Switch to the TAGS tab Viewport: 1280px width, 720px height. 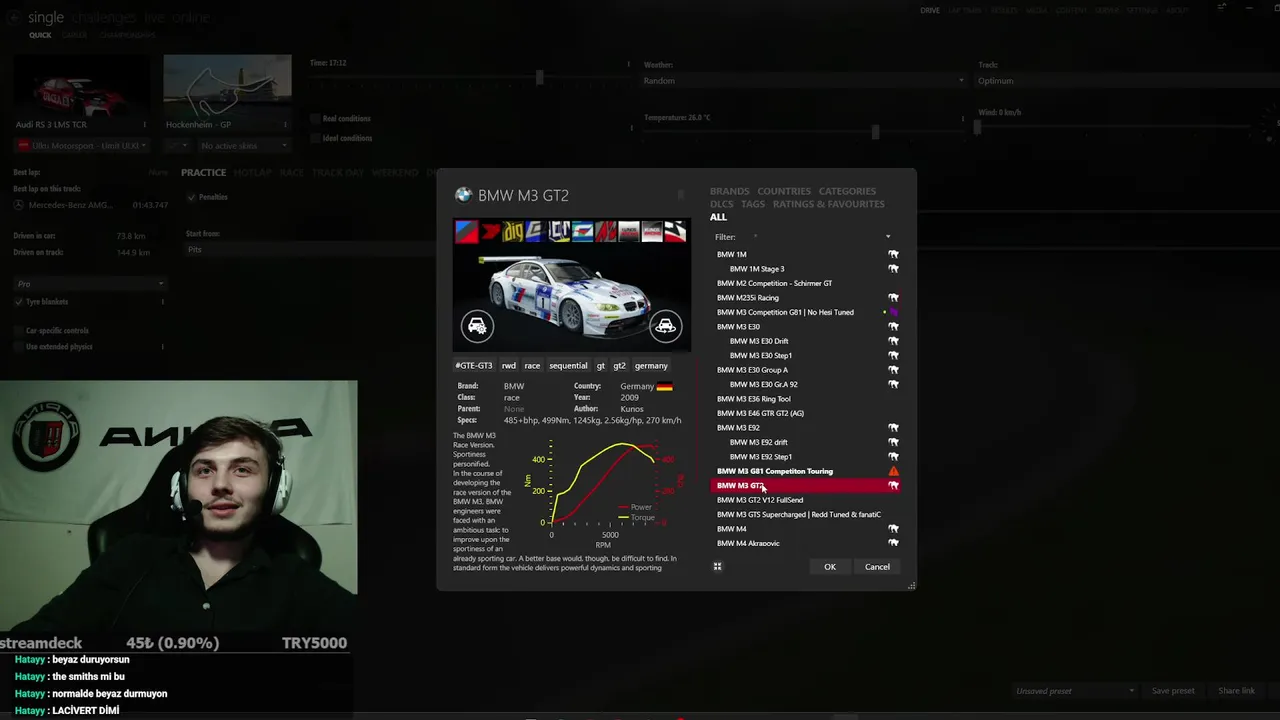tap(753, 204)
